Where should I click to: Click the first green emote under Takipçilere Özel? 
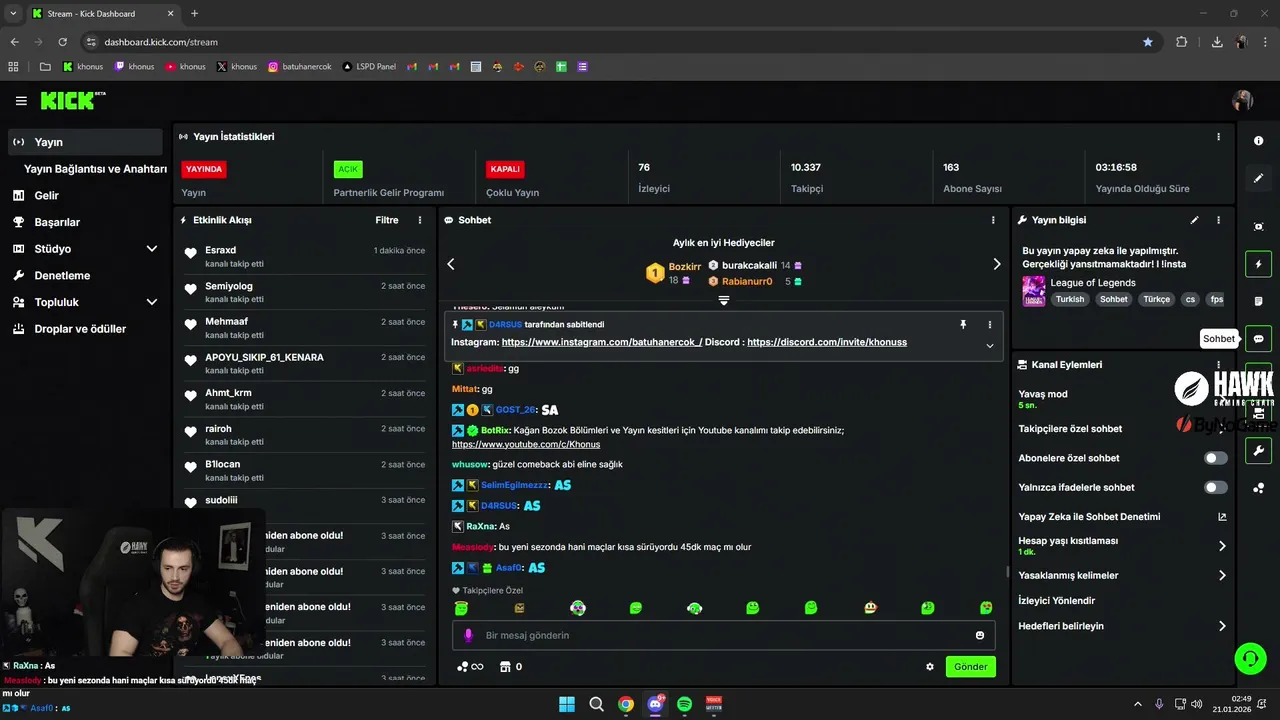(x=461, y=608)
